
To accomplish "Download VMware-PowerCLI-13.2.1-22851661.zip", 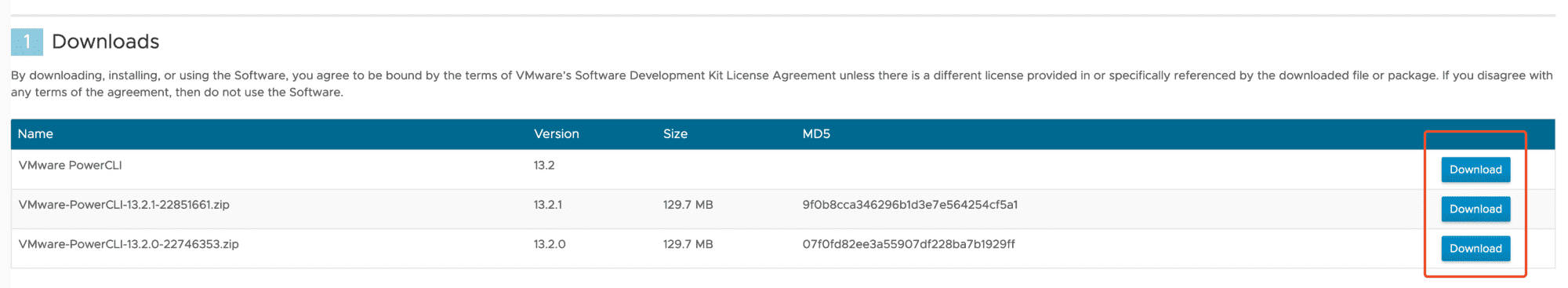I will point(1475,209).
